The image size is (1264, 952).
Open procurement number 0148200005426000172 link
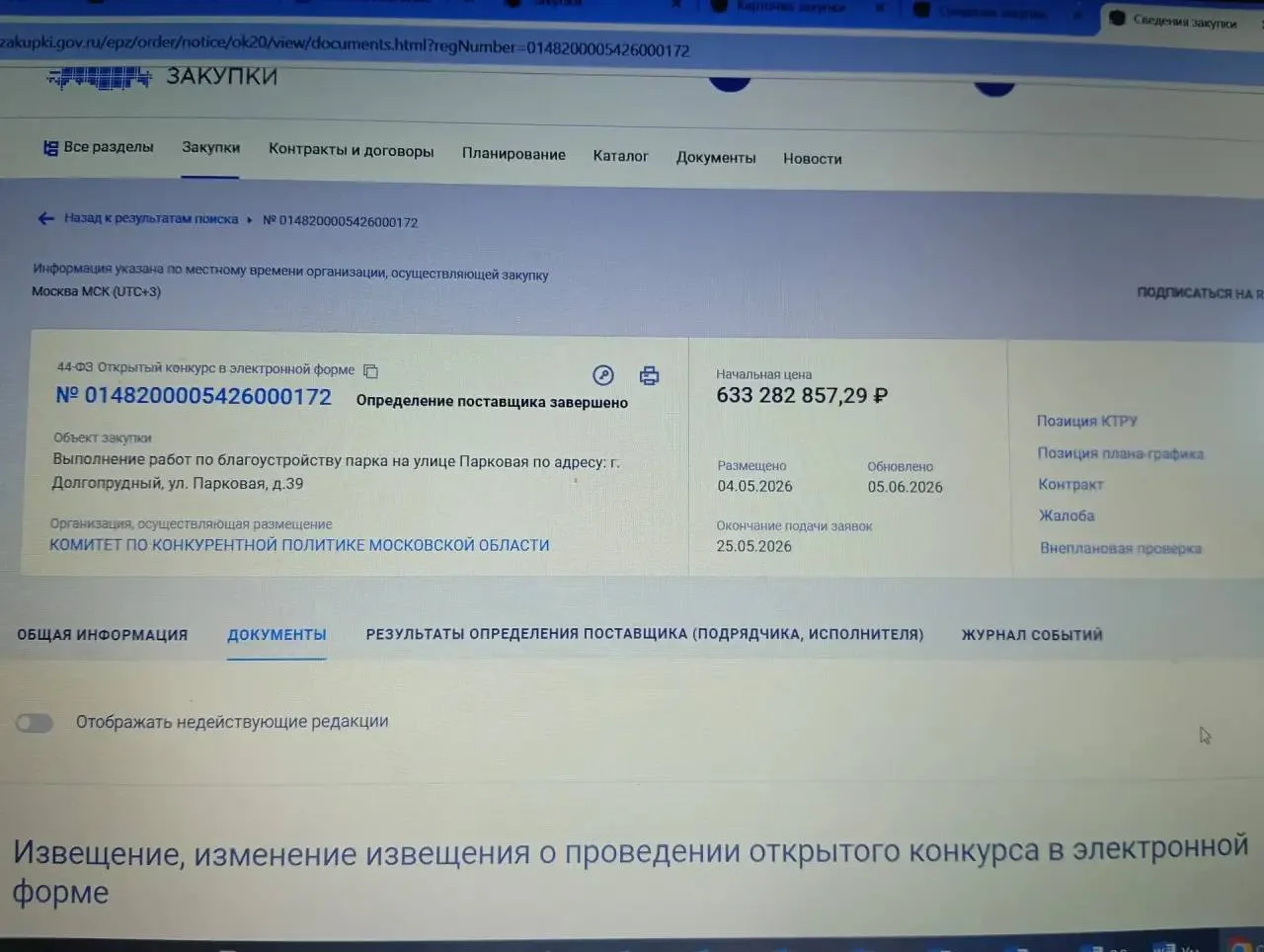194,396
